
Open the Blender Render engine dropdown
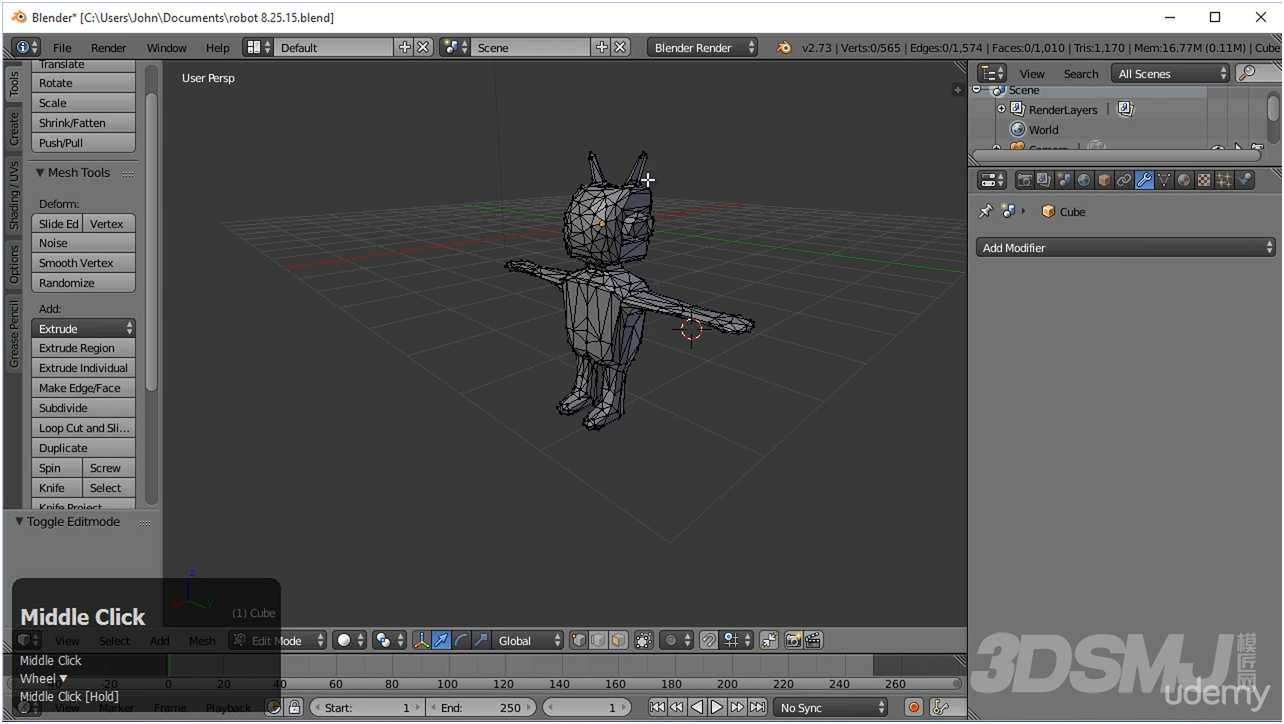click(x=702, y=47)
